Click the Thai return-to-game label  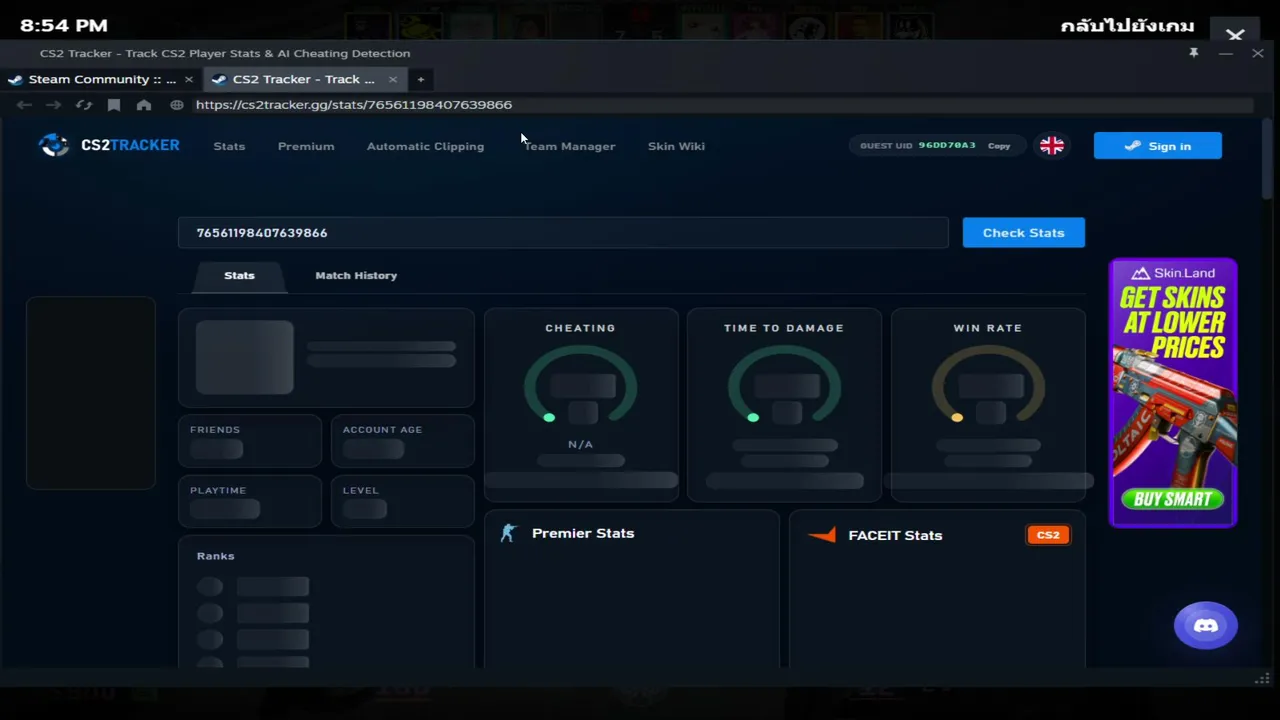(1127, 26)
